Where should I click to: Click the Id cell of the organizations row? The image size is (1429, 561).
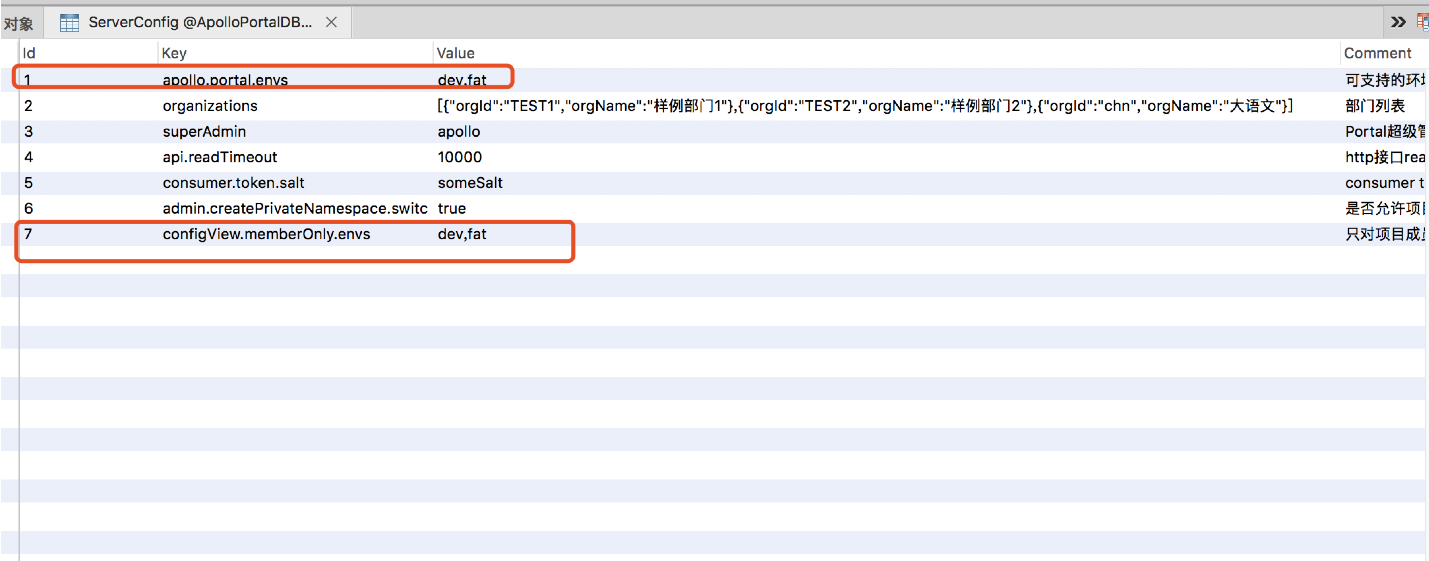click(88, 106)
